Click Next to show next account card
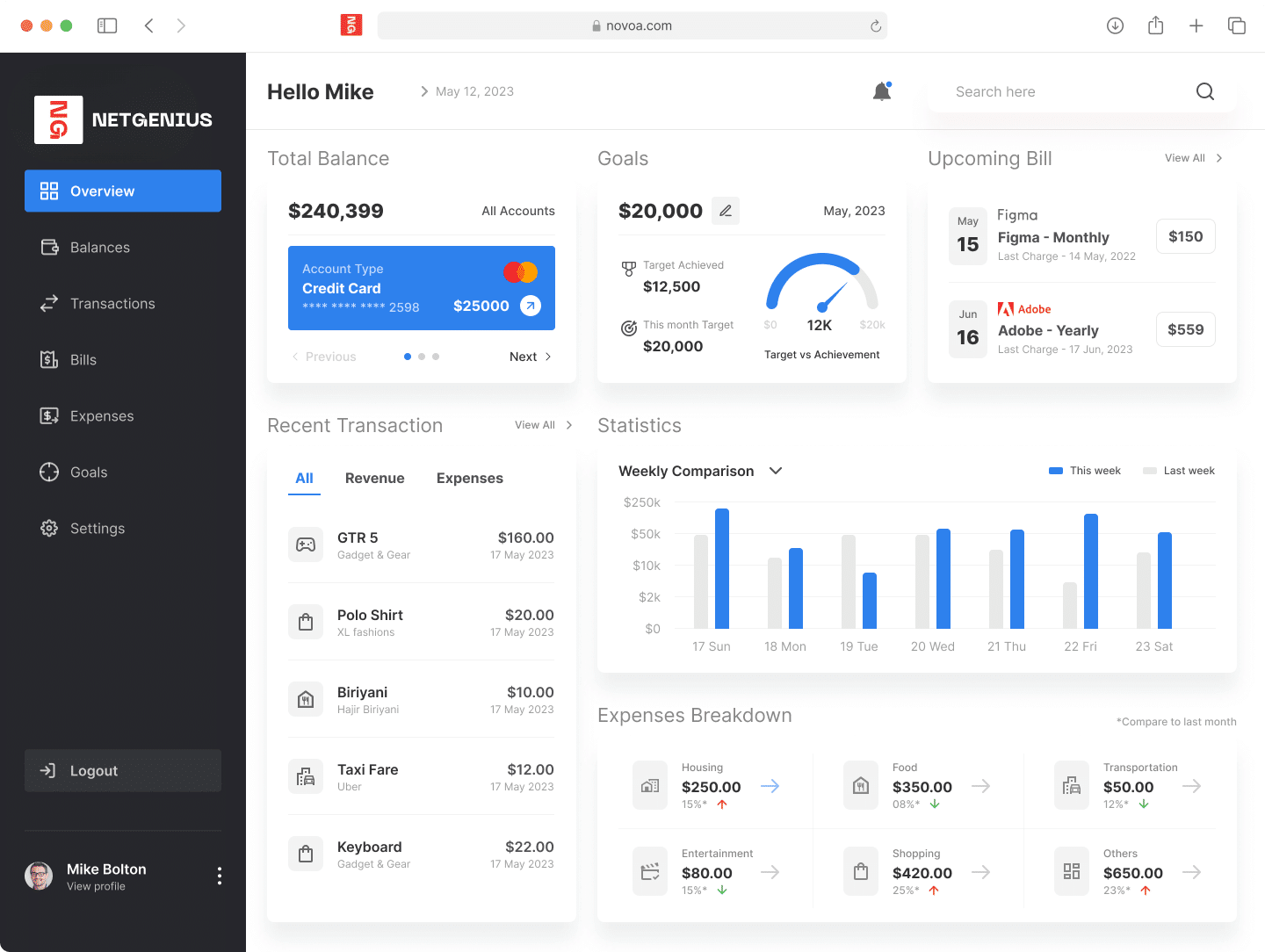Viewport: 1265px width, 952px height. pyautogui.click(x=530, y=357)
